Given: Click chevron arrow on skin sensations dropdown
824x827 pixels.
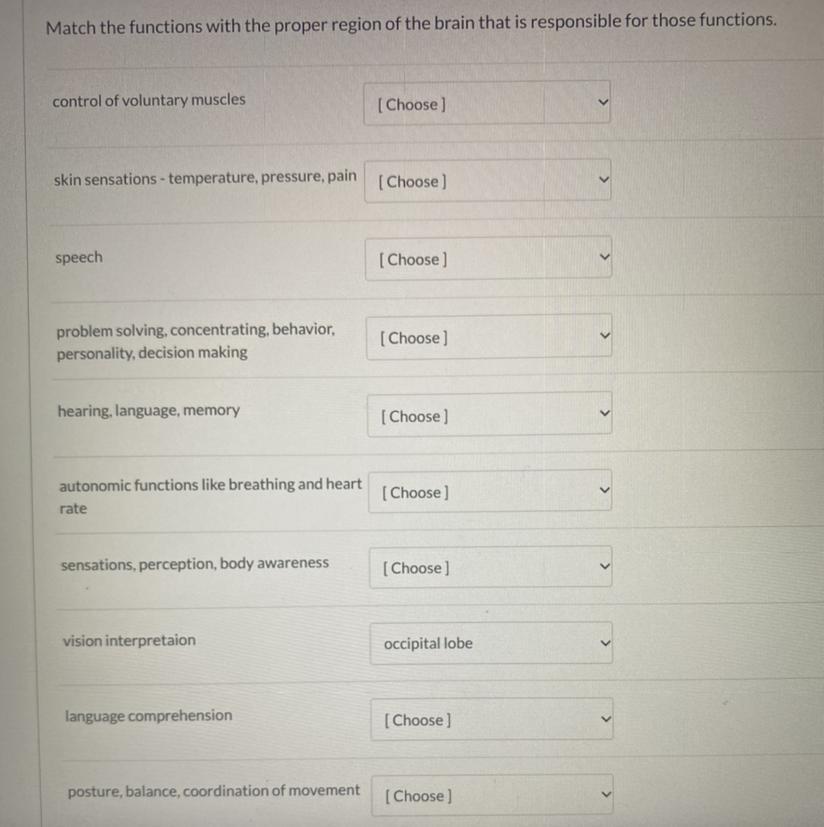Looking at the screenshot, I should tap(601, 181).
